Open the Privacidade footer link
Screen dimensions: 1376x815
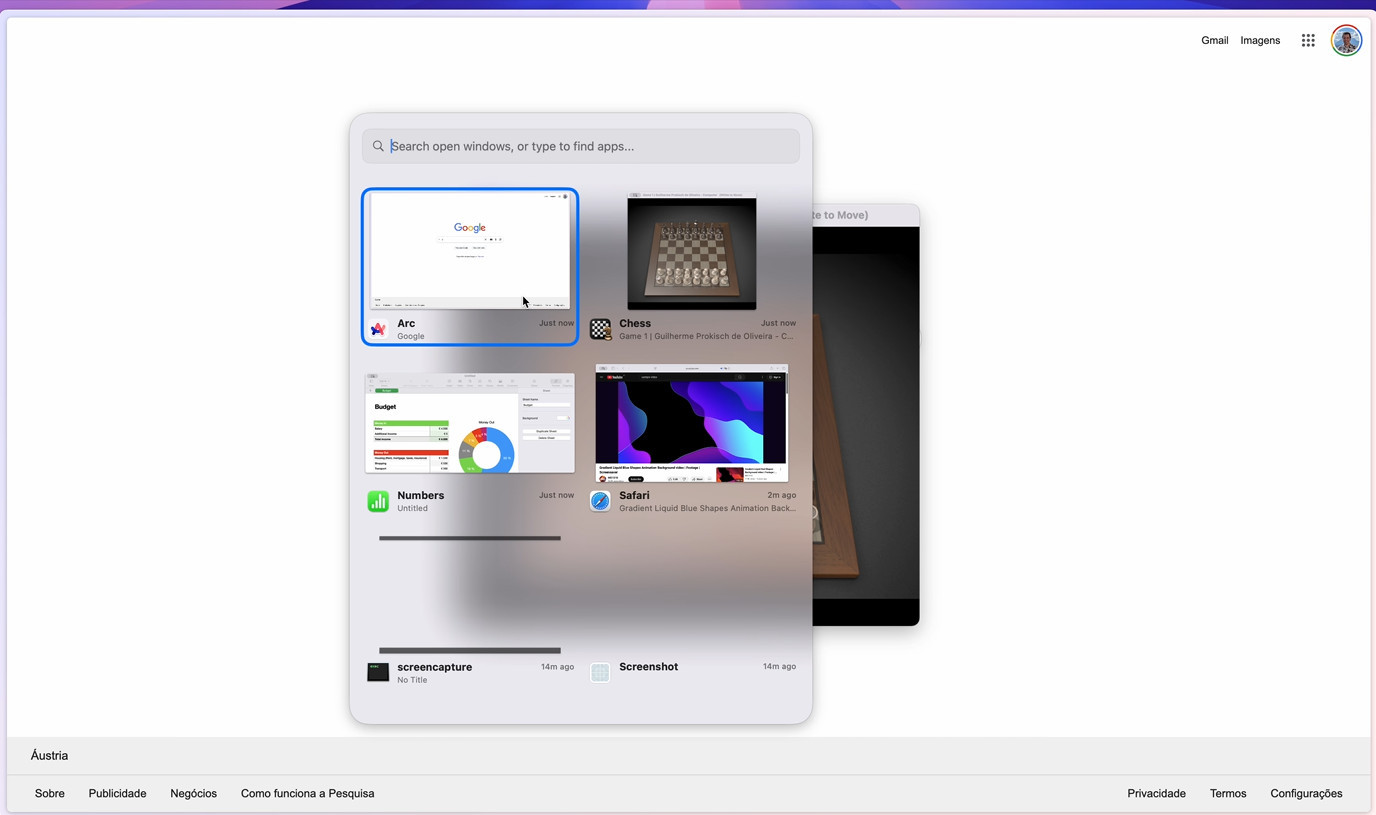[1157, 793]
